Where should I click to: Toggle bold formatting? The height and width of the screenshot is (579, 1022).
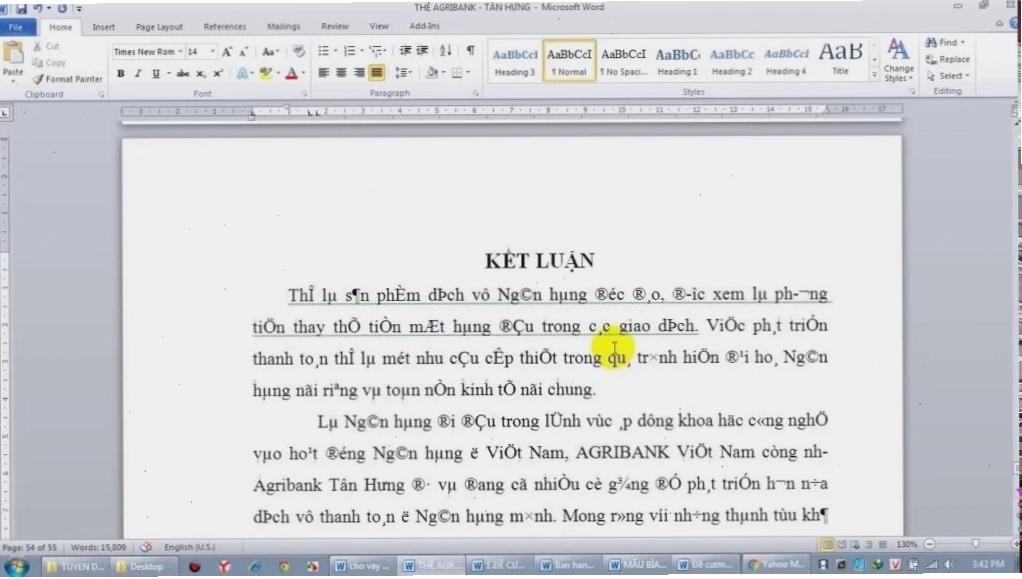[121, 74]
